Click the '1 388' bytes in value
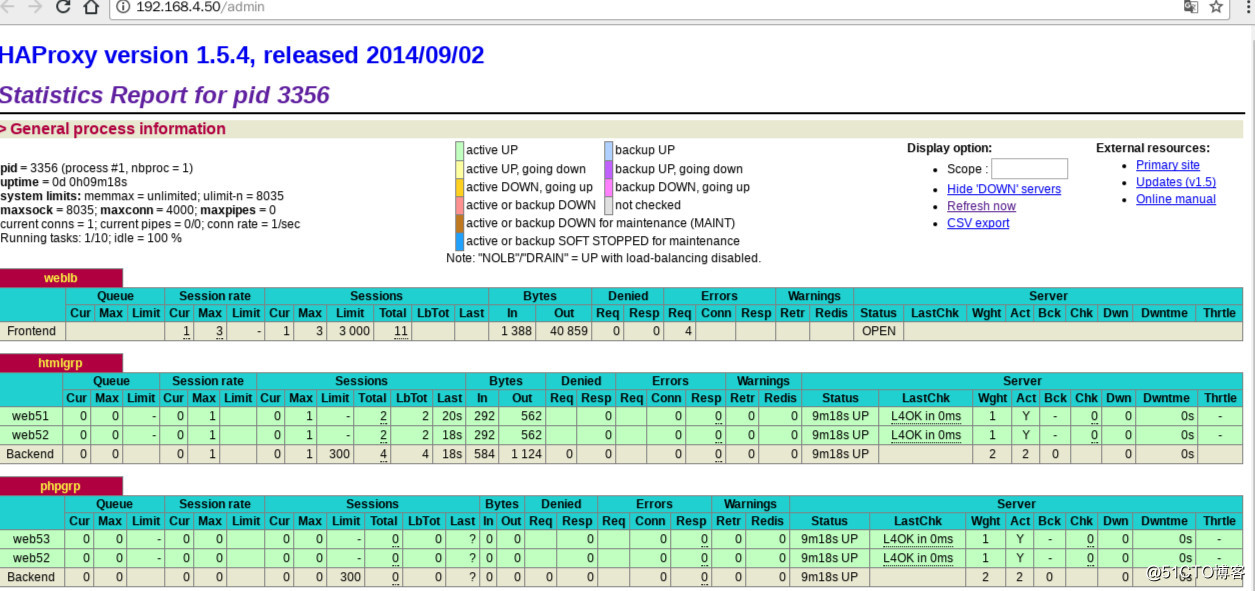The image size is (1255, 591). [x=516, y=331]
